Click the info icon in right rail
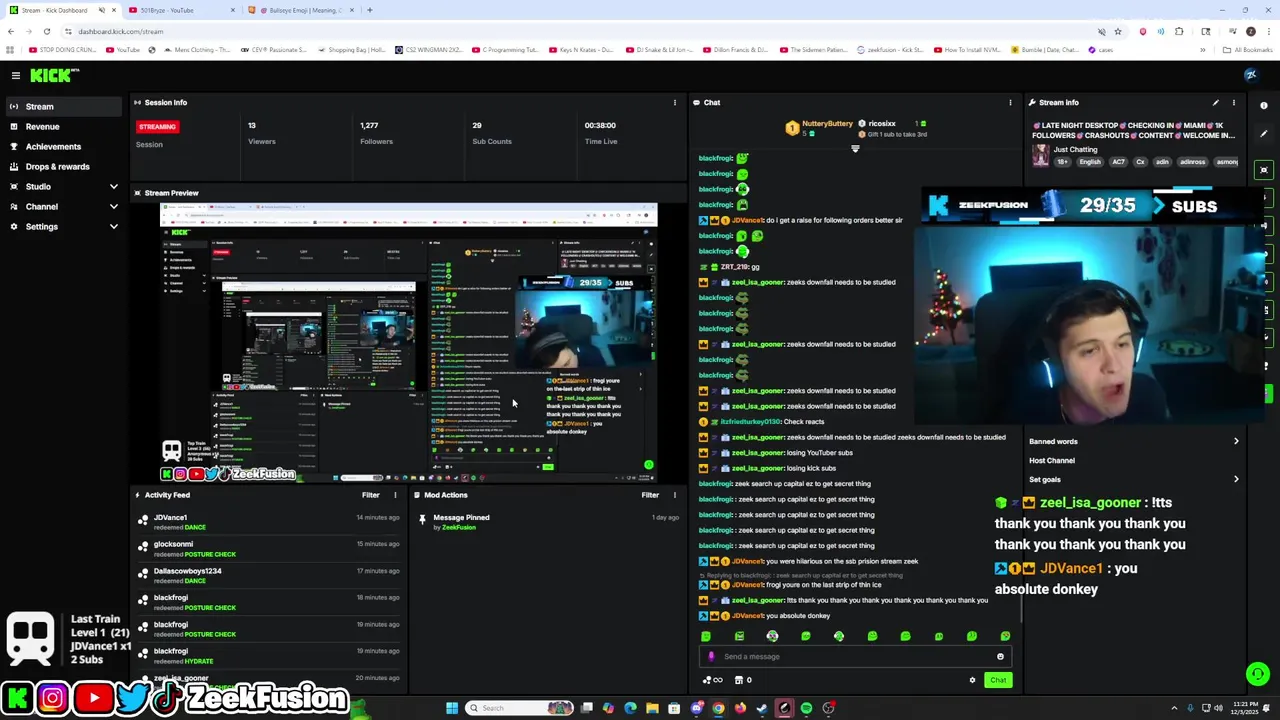 pyautogui.click(x=1264, y=105)
